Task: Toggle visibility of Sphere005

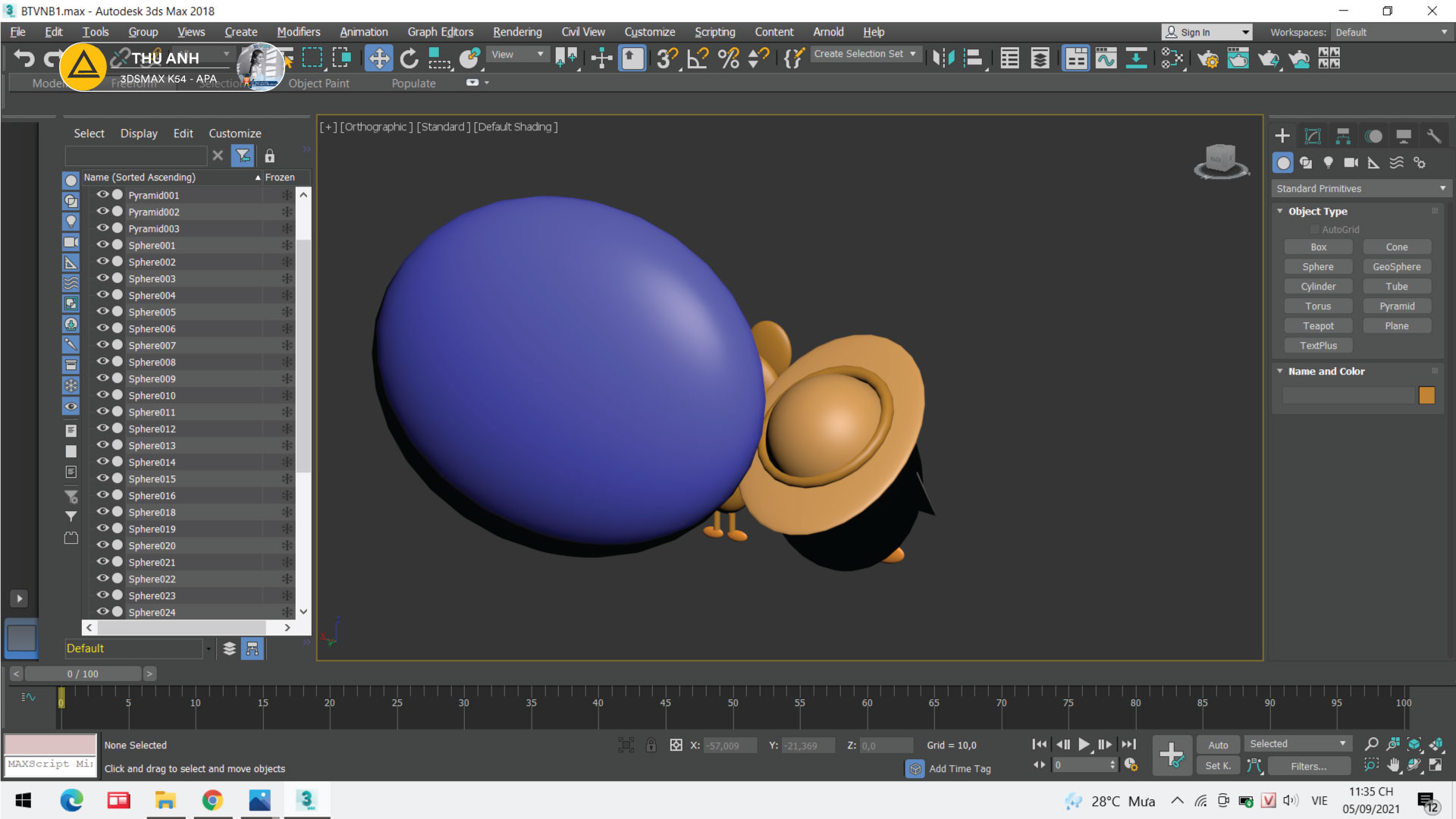Action: (102, 312)
